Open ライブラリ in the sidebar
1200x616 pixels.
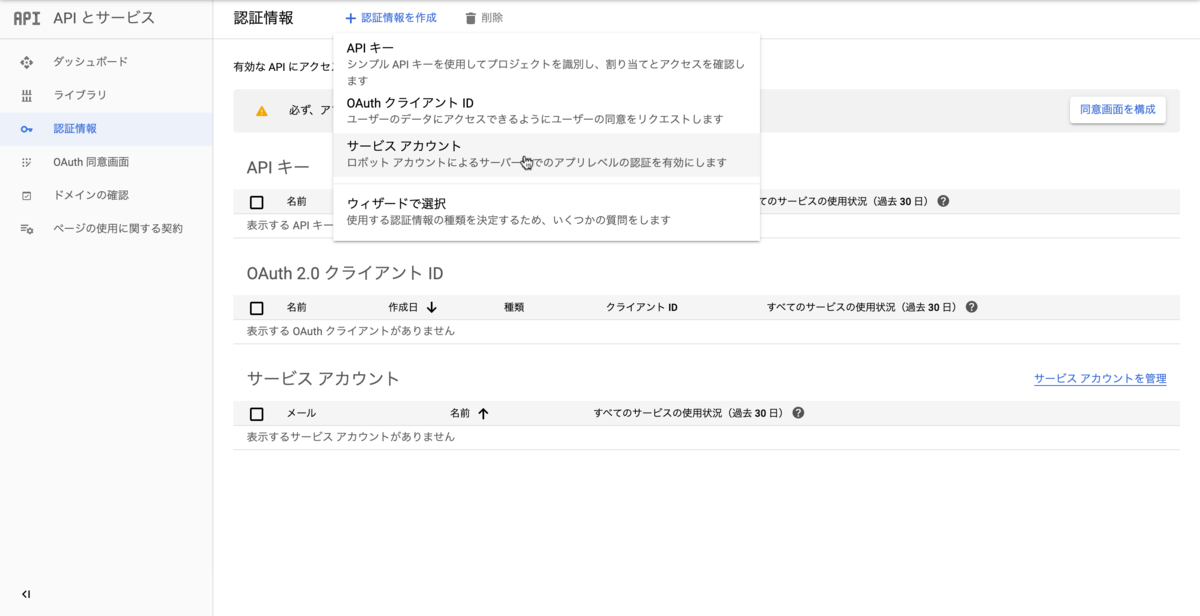106,95
